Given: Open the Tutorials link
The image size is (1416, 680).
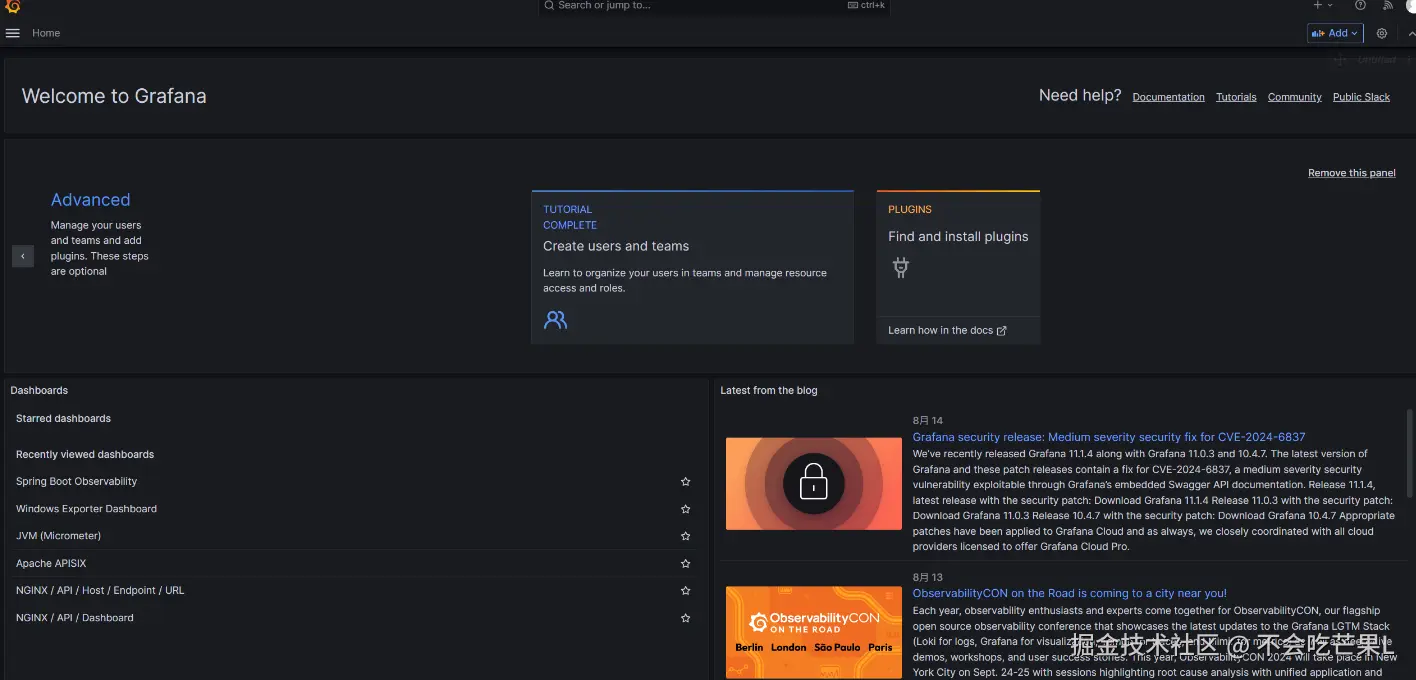Looking at the screenshot, I should click(1236, 97).
